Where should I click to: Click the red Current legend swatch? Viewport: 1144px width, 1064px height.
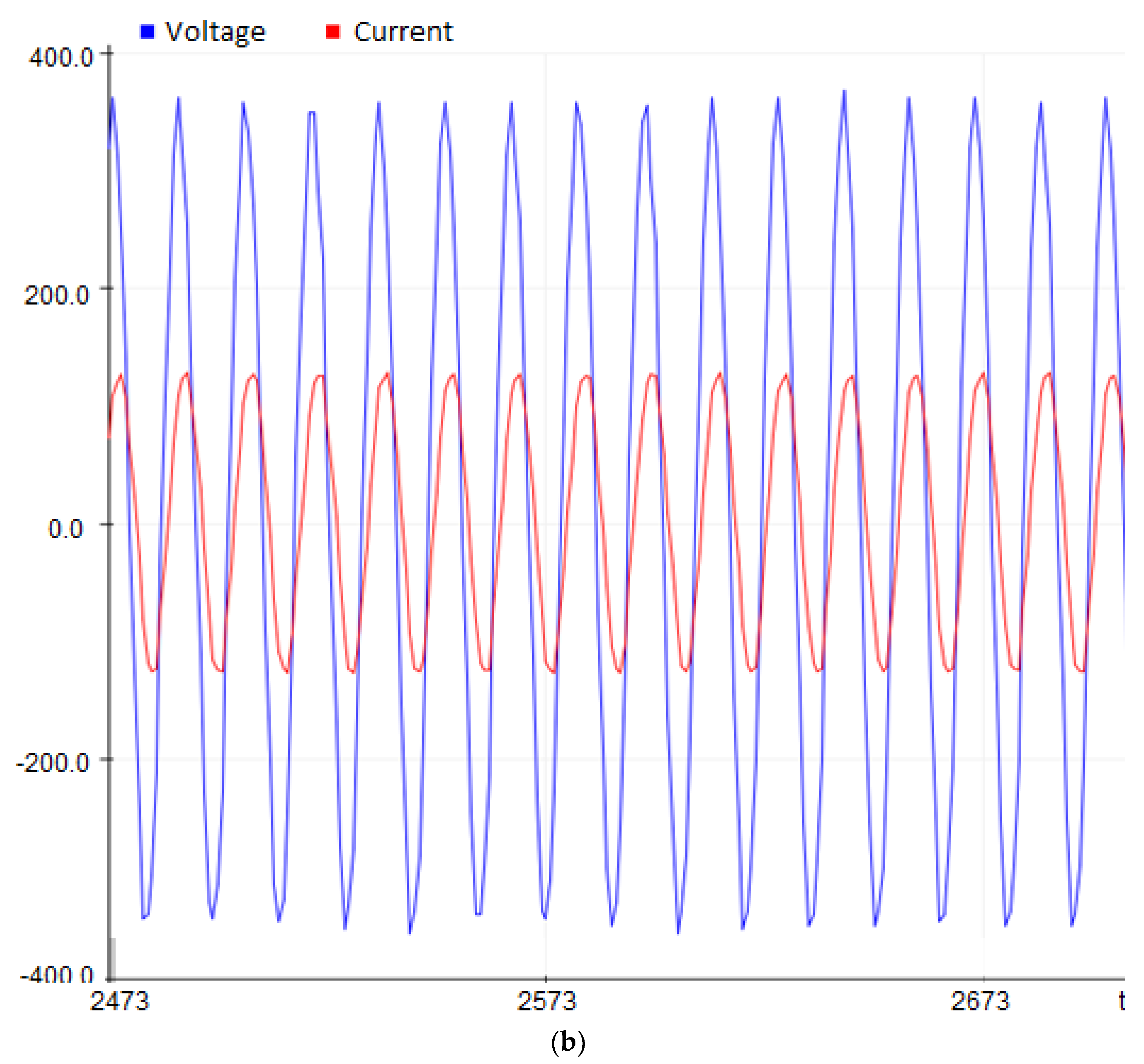333,32
